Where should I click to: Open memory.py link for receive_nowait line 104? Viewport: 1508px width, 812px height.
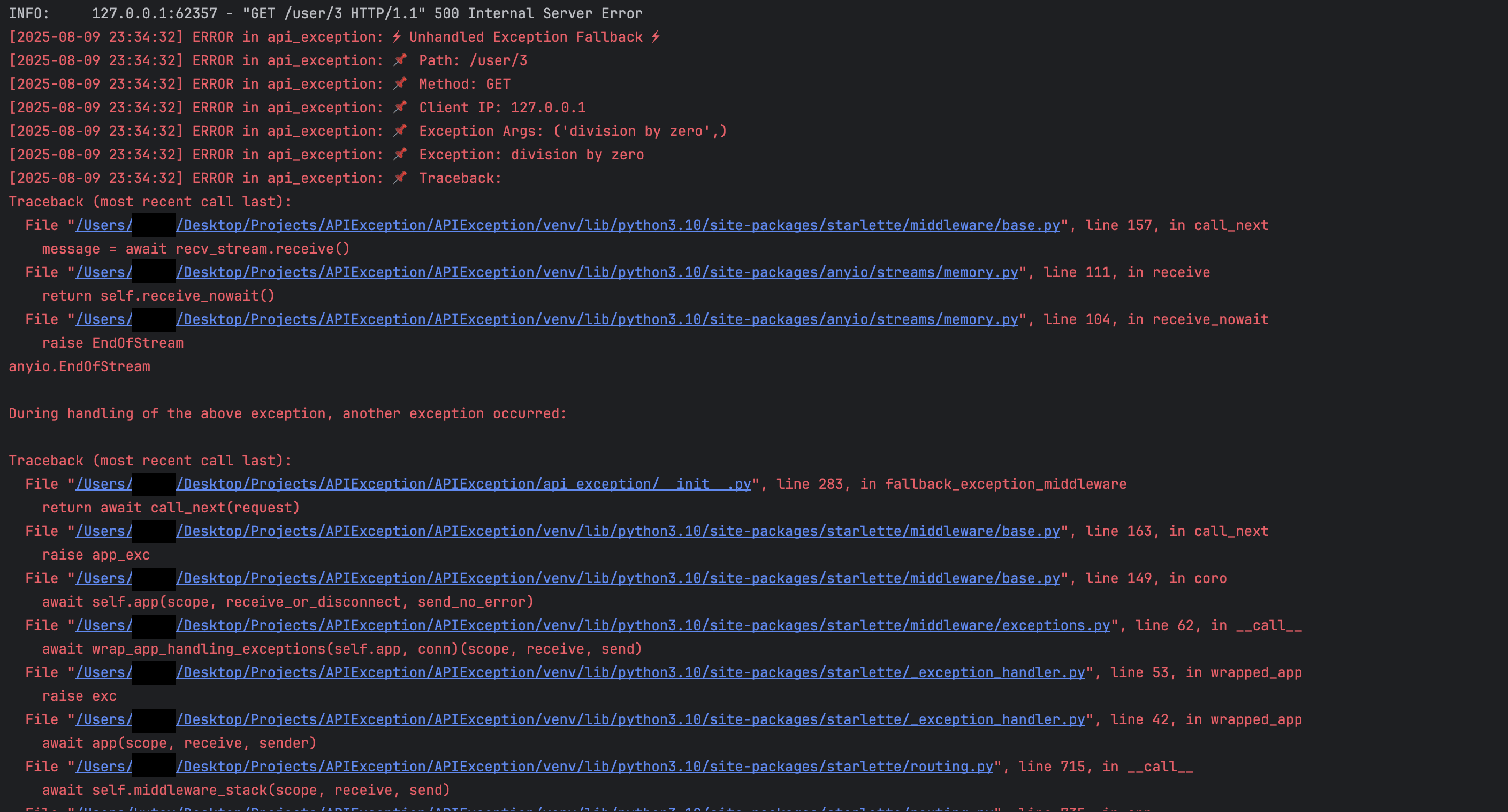[x=597, y=319]
